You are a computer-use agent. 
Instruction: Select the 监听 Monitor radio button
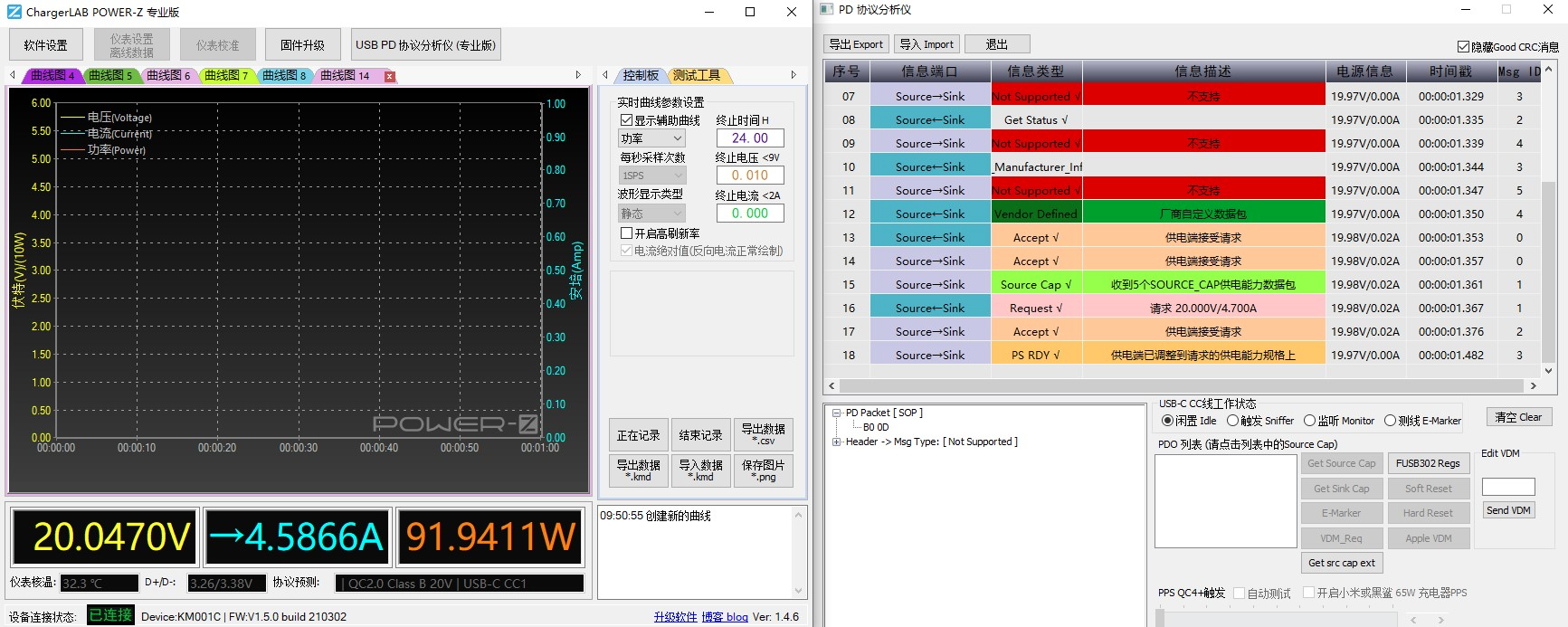(x=1309, y=421)
